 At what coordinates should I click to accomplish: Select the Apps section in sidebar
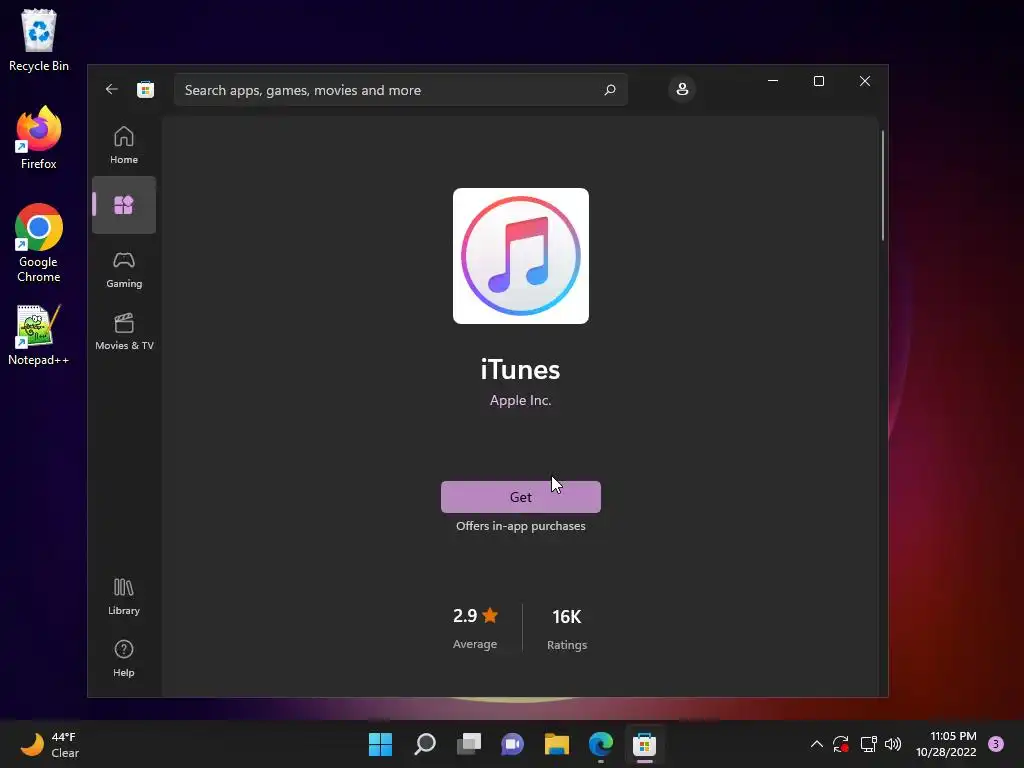click(x=124, y=205)
